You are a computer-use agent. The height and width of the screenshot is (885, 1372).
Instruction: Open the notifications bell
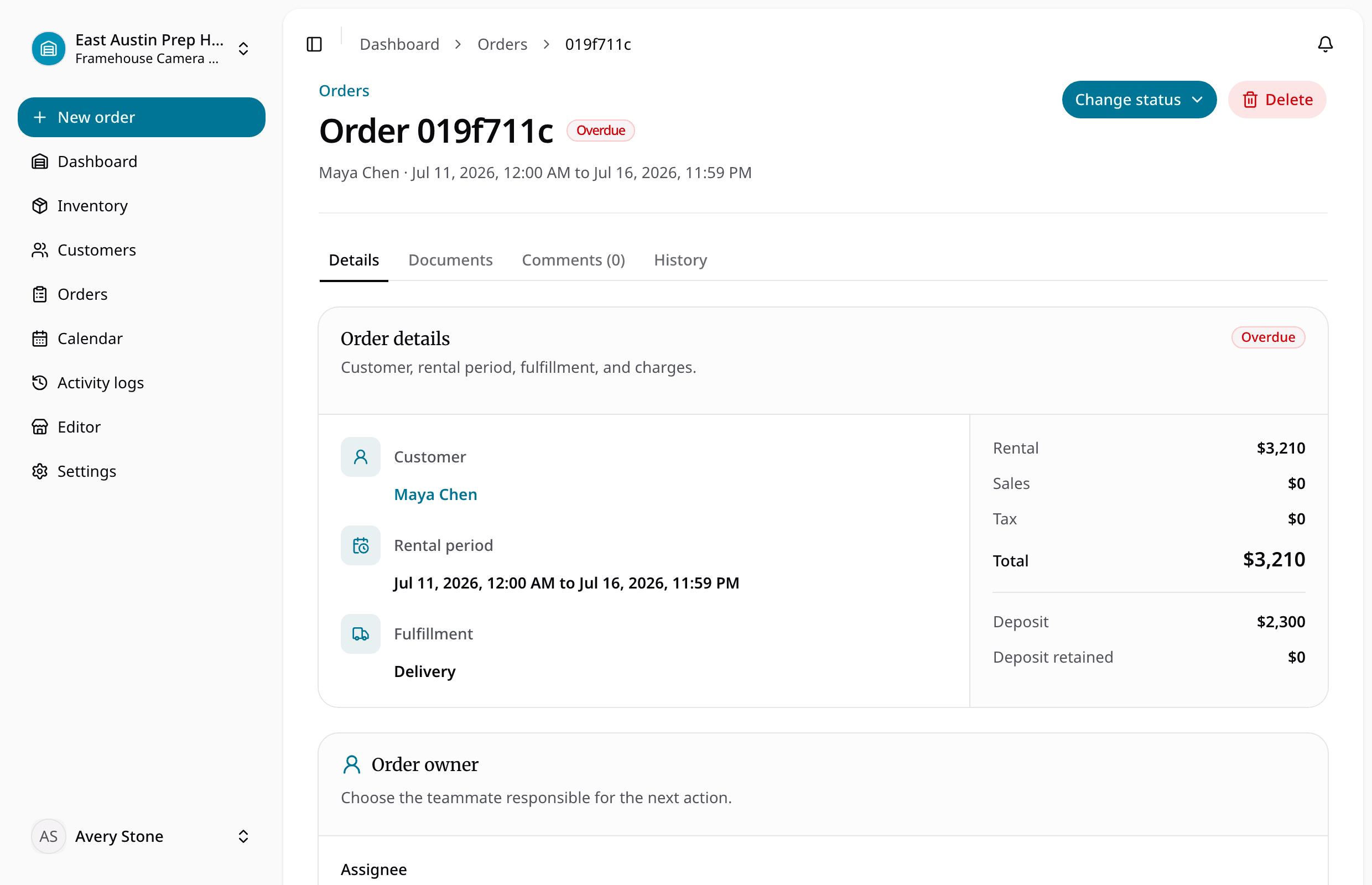[1325, 44]
